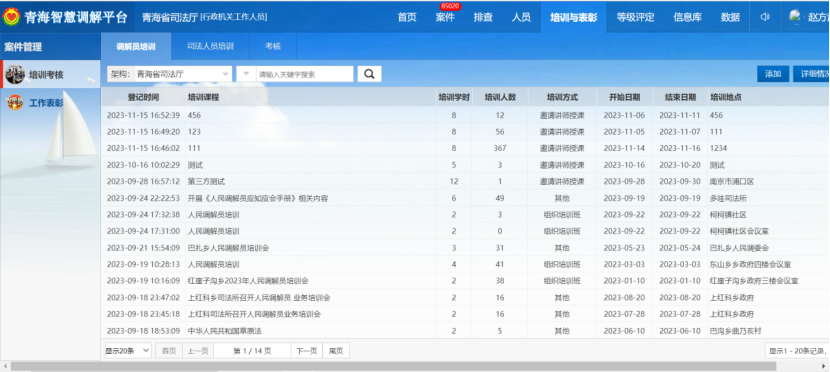Viewport: 830px width, 372px height.
Task: Click the 上红科司法所召开人民调解员业务培训会 course
Action: coord(254,314)
